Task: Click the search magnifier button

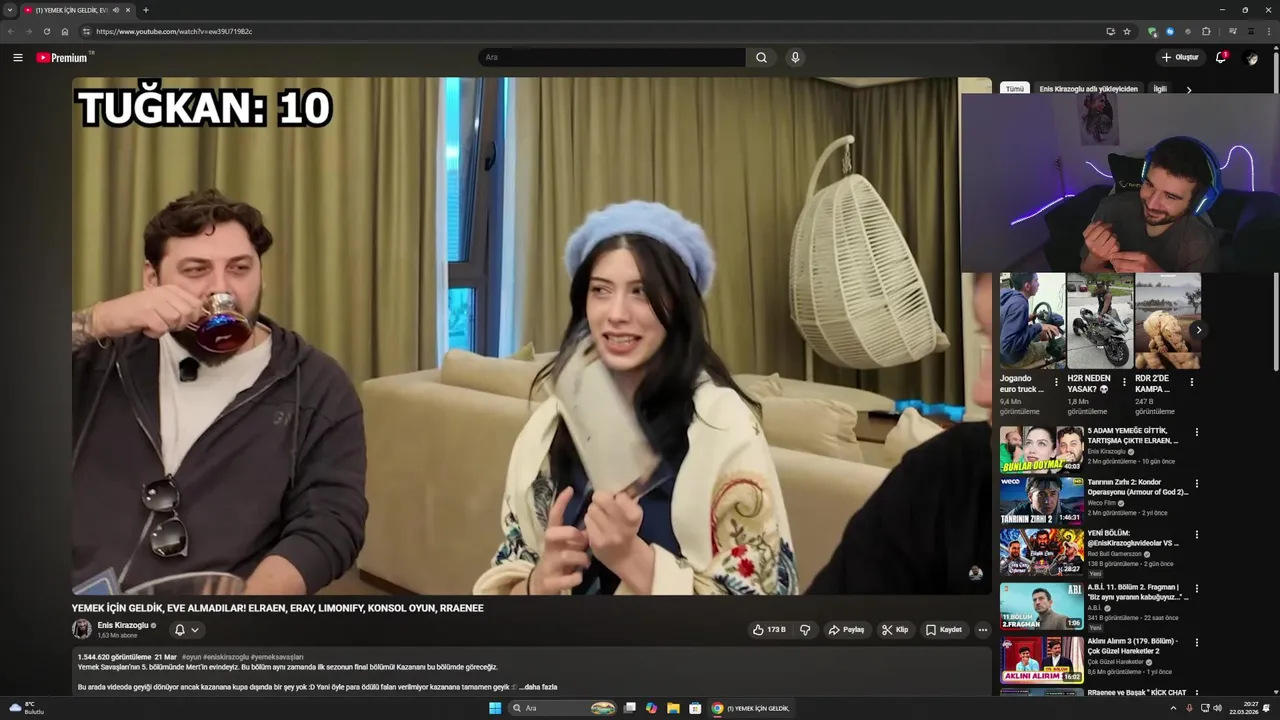Action: point(761,58)
